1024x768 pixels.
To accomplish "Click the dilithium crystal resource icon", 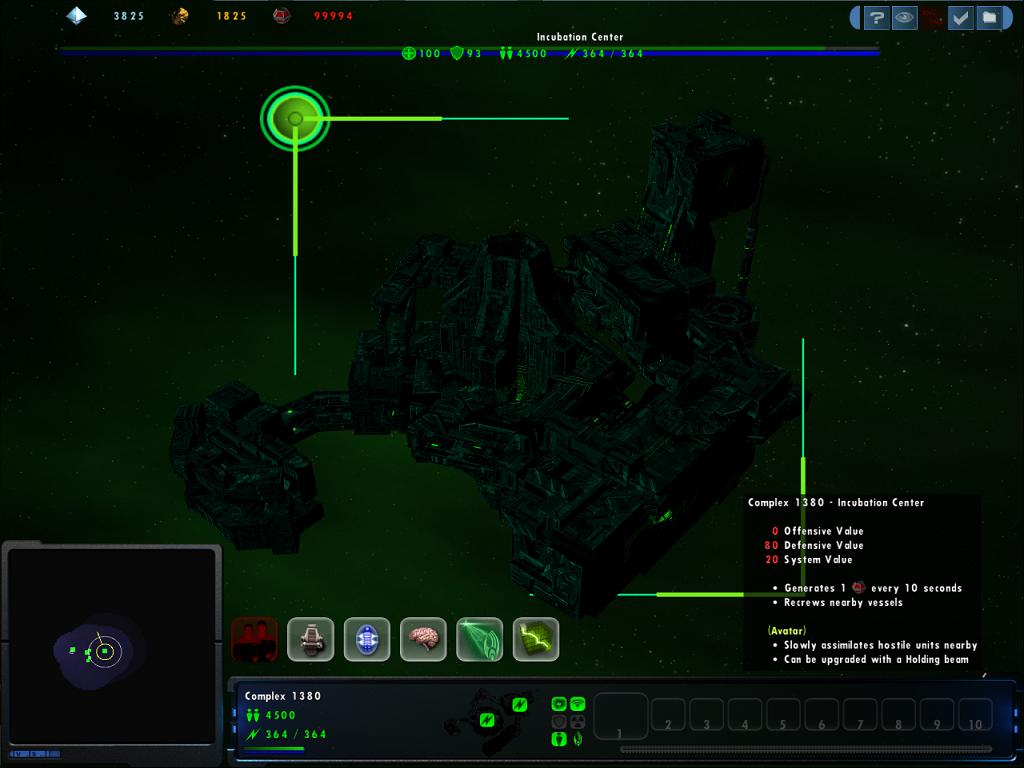I will (x=76, y=15).
